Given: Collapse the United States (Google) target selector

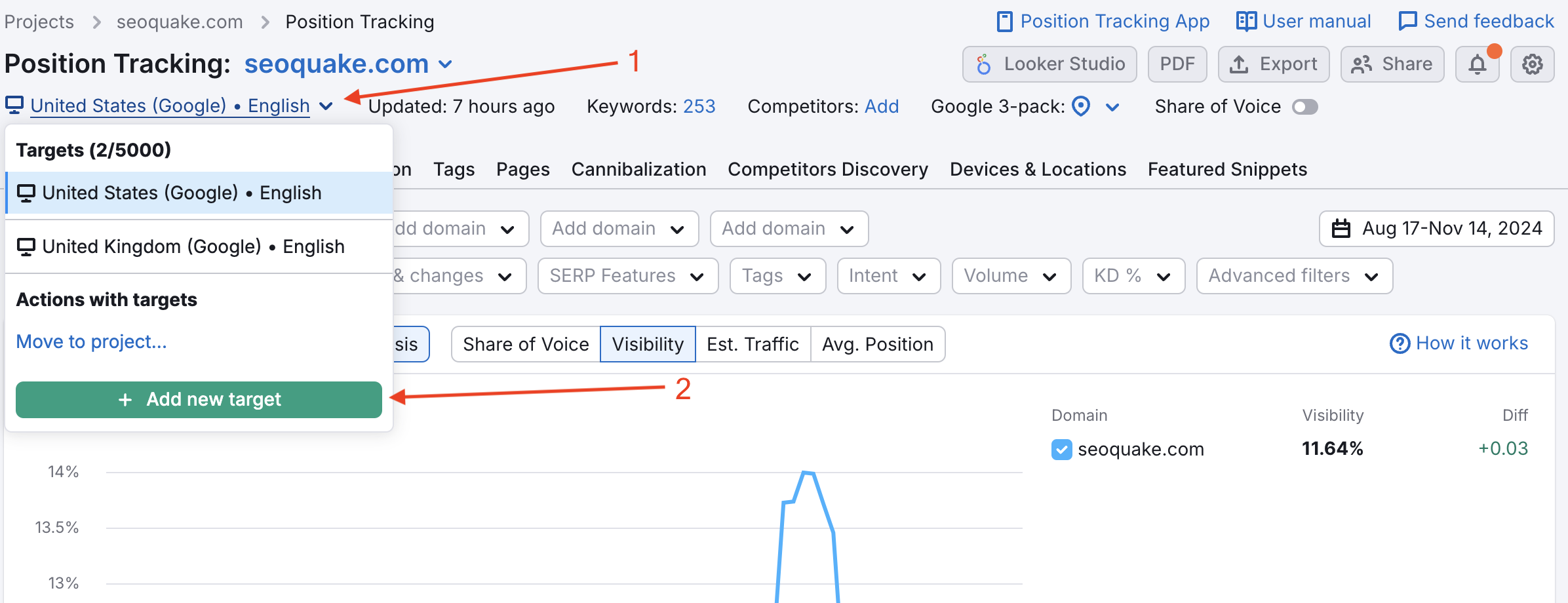Looking at the screenshot, I should click(x=170, y=106).
